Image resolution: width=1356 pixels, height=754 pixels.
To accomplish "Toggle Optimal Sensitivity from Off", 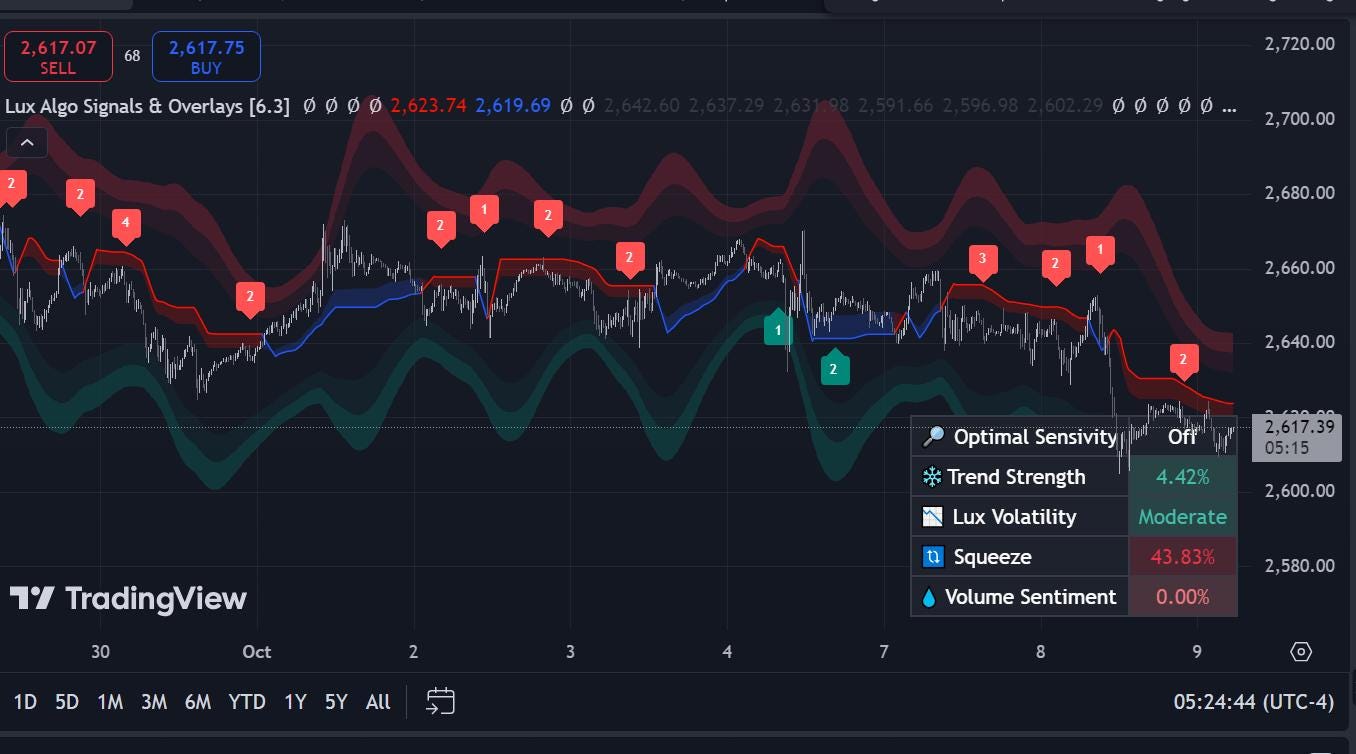I will 1182,437.
